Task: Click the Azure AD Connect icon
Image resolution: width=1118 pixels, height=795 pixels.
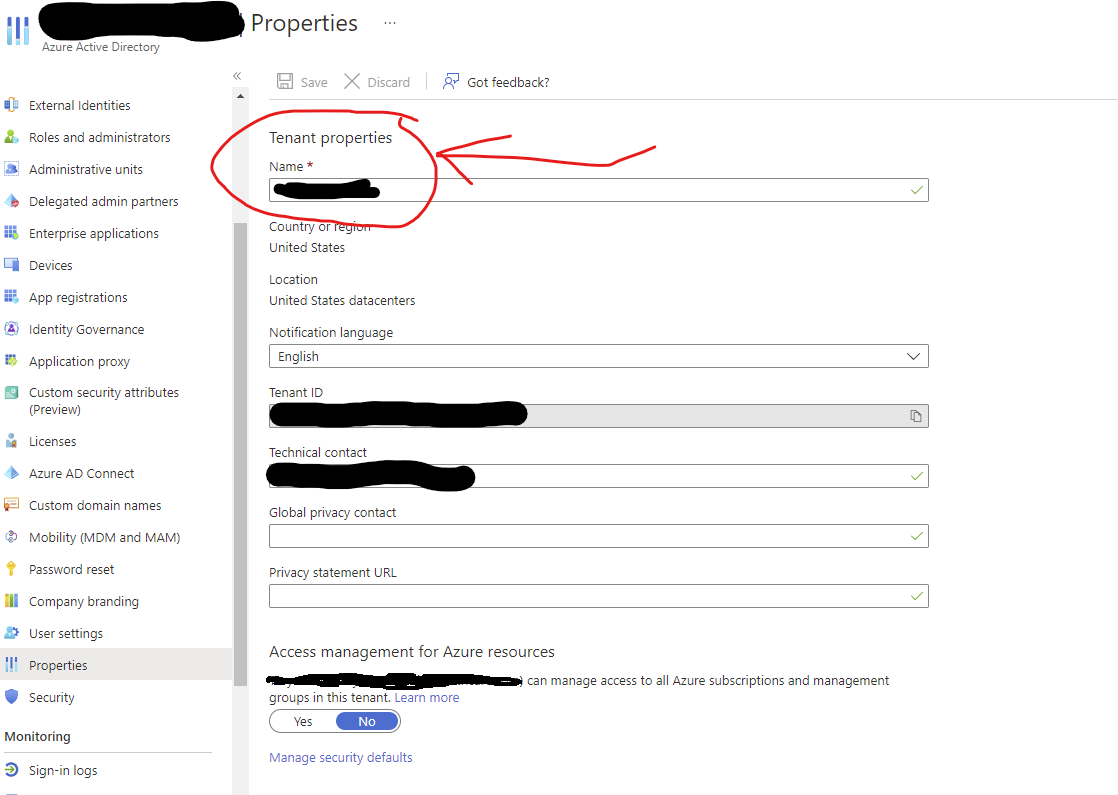Action: pos(11,473)
